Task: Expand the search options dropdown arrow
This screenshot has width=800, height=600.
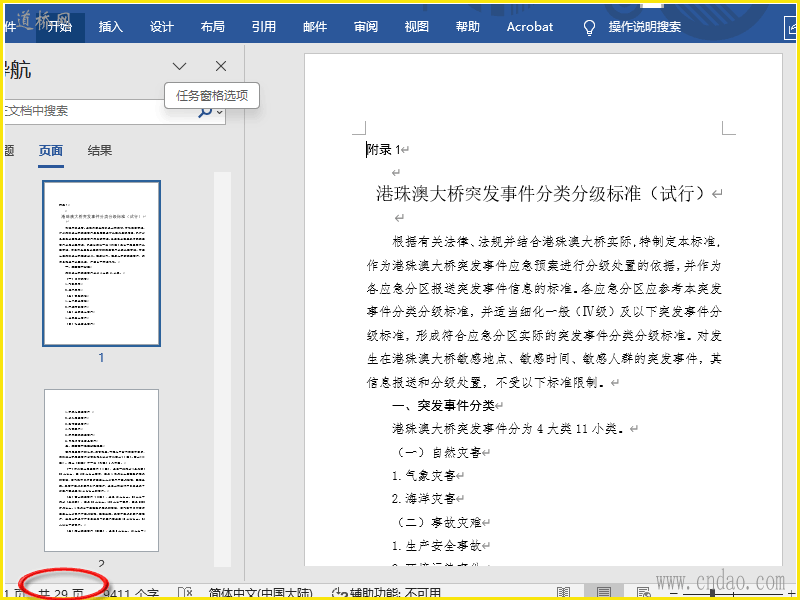Action: 220,112
